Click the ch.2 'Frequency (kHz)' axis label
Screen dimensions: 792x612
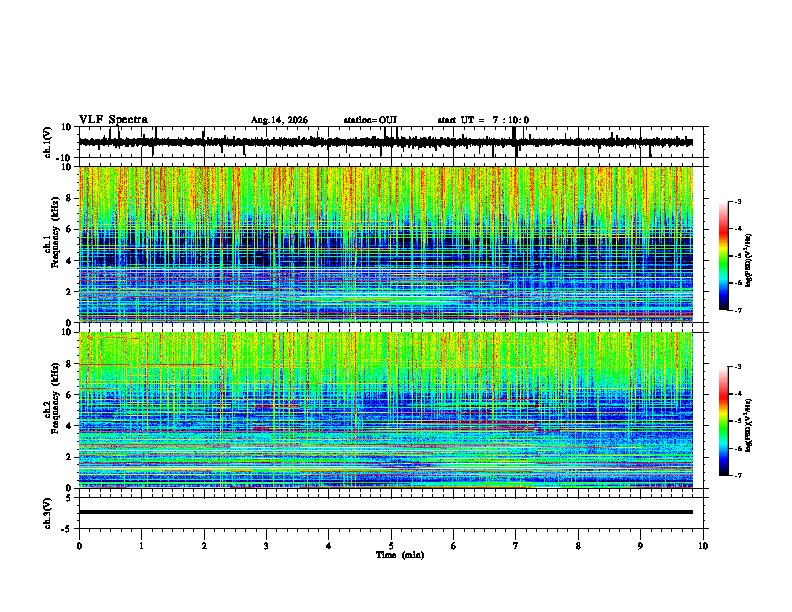pyautogui.click(x=55, y=398)
